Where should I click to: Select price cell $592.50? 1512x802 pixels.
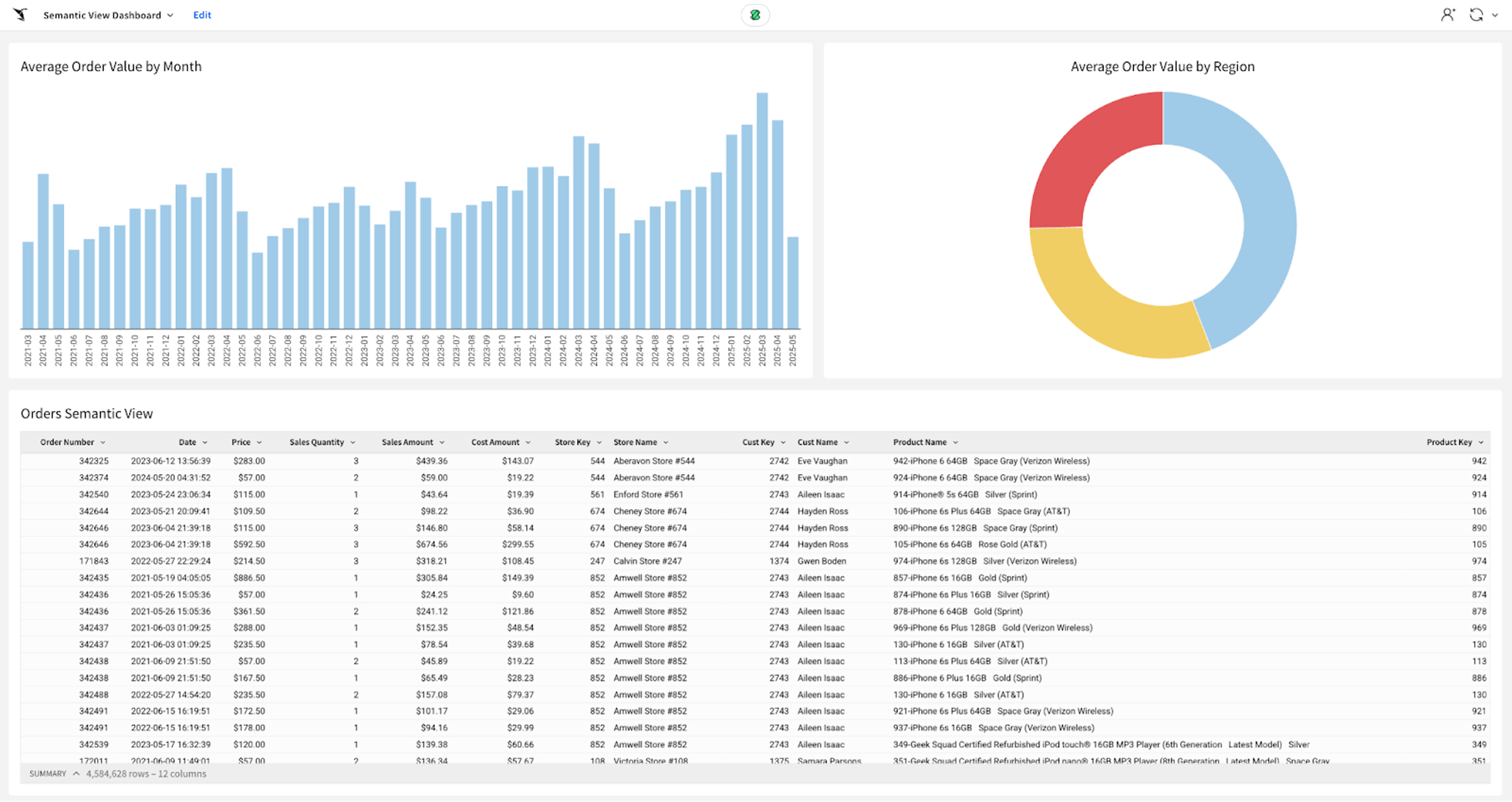click(249, 545)
